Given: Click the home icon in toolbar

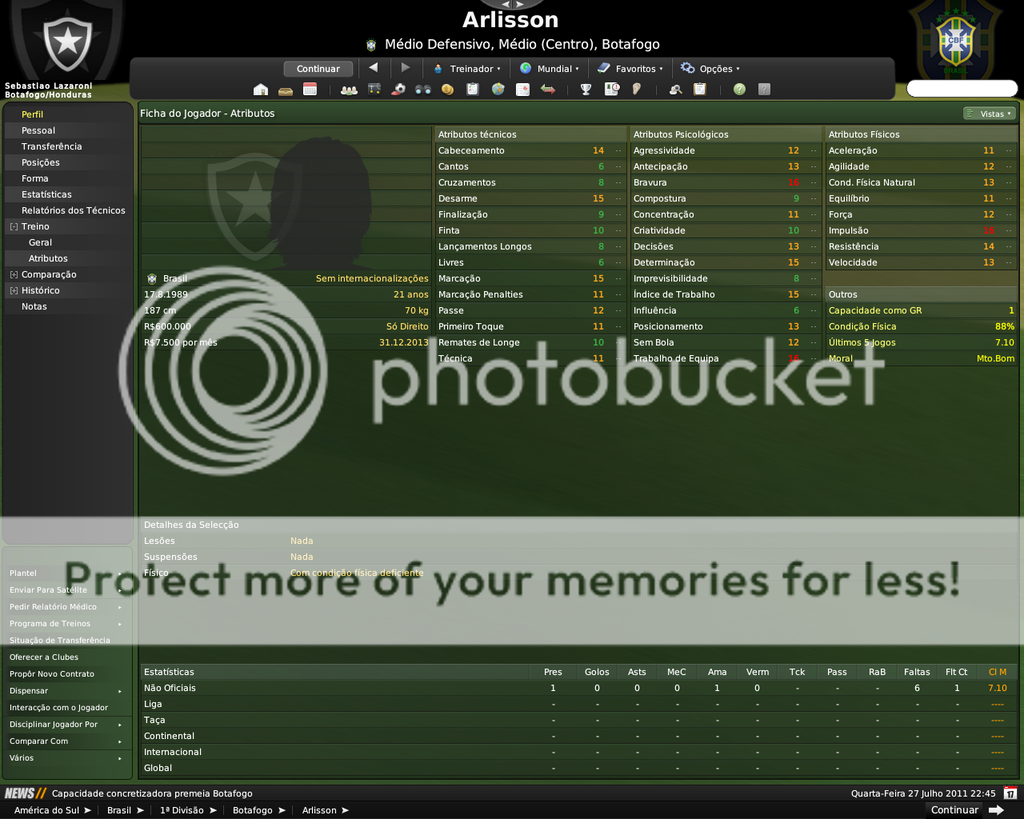Looking at the screenshot, I should pos(260,90).
